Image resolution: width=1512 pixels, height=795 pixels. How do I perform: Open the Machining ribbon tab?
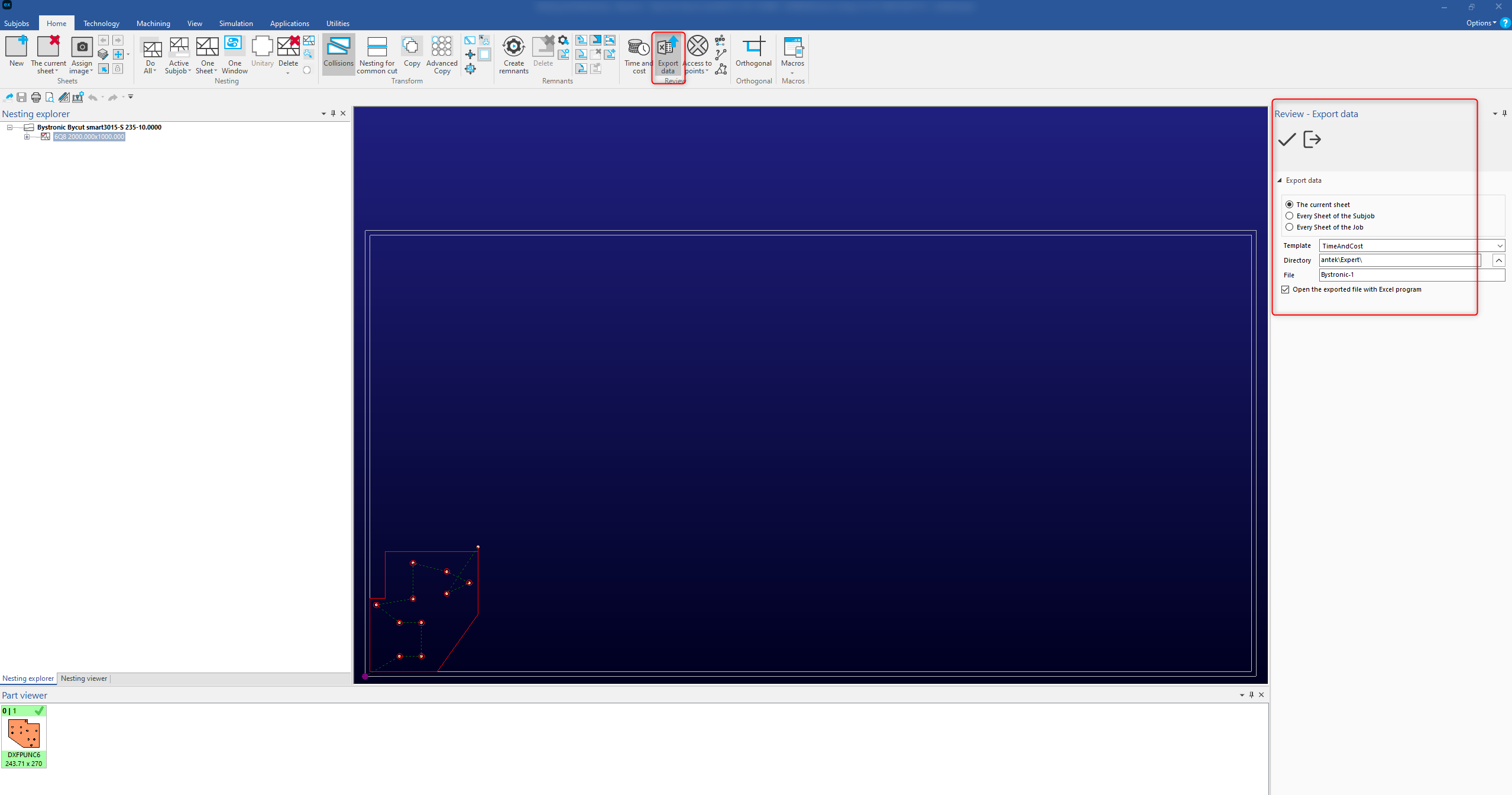tap(153, 24)
